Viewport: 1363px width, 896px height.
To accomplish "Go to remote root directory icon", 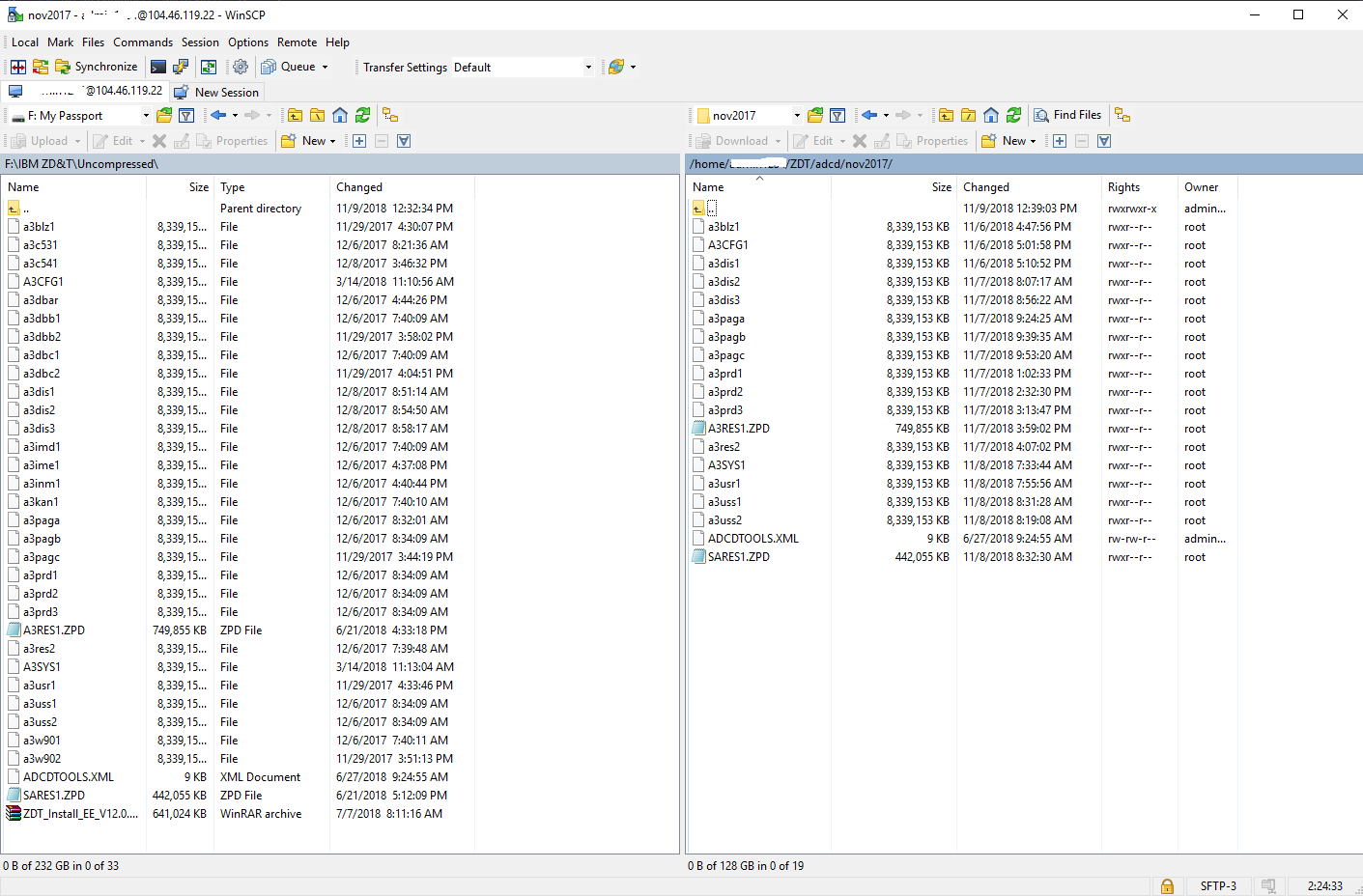I will pyautogui.click(x=968, y=115).
